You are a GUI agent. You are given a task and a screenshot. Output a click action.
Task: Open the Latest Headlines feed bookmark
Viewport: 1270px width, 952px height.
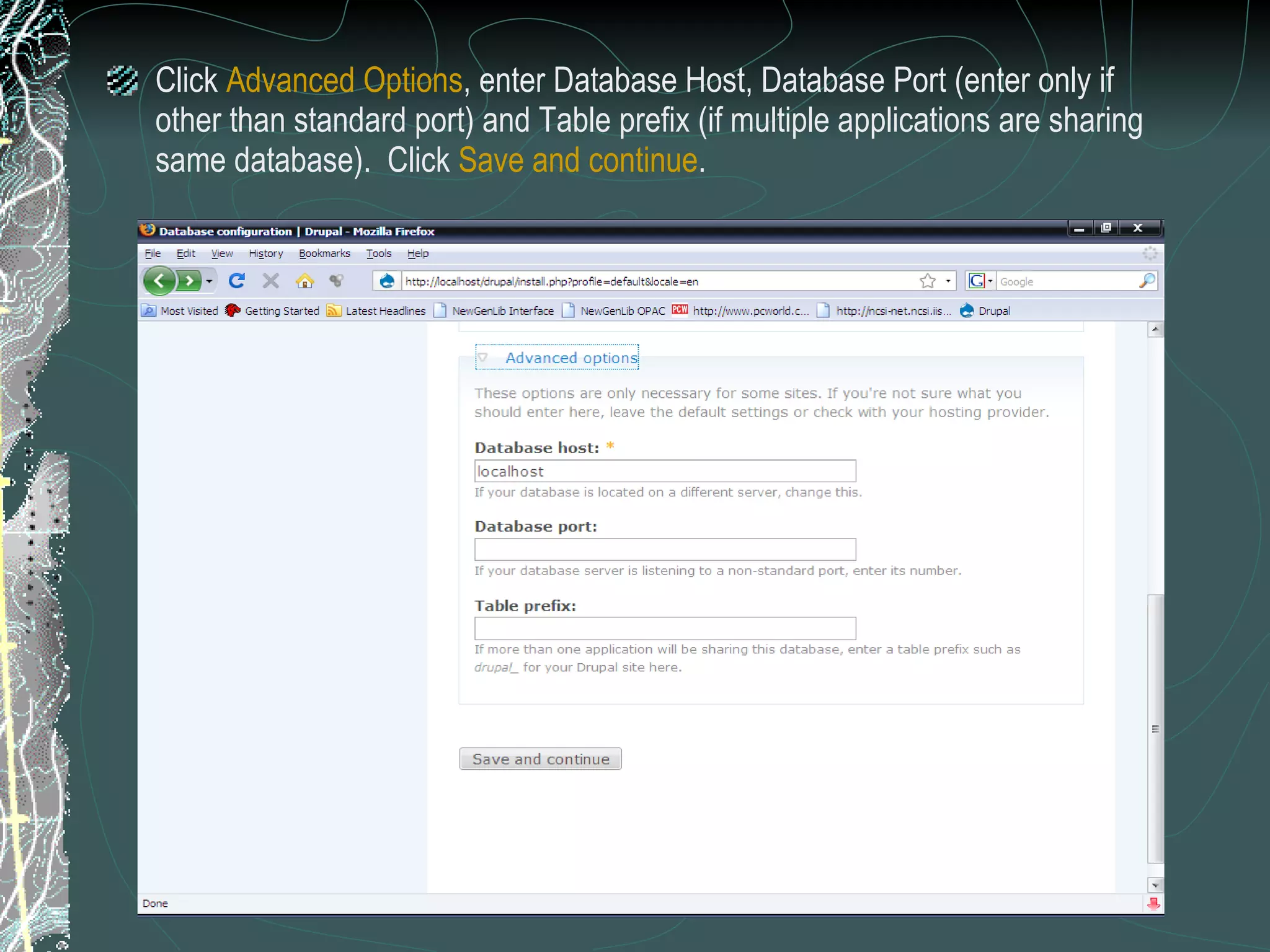(376, 311)
